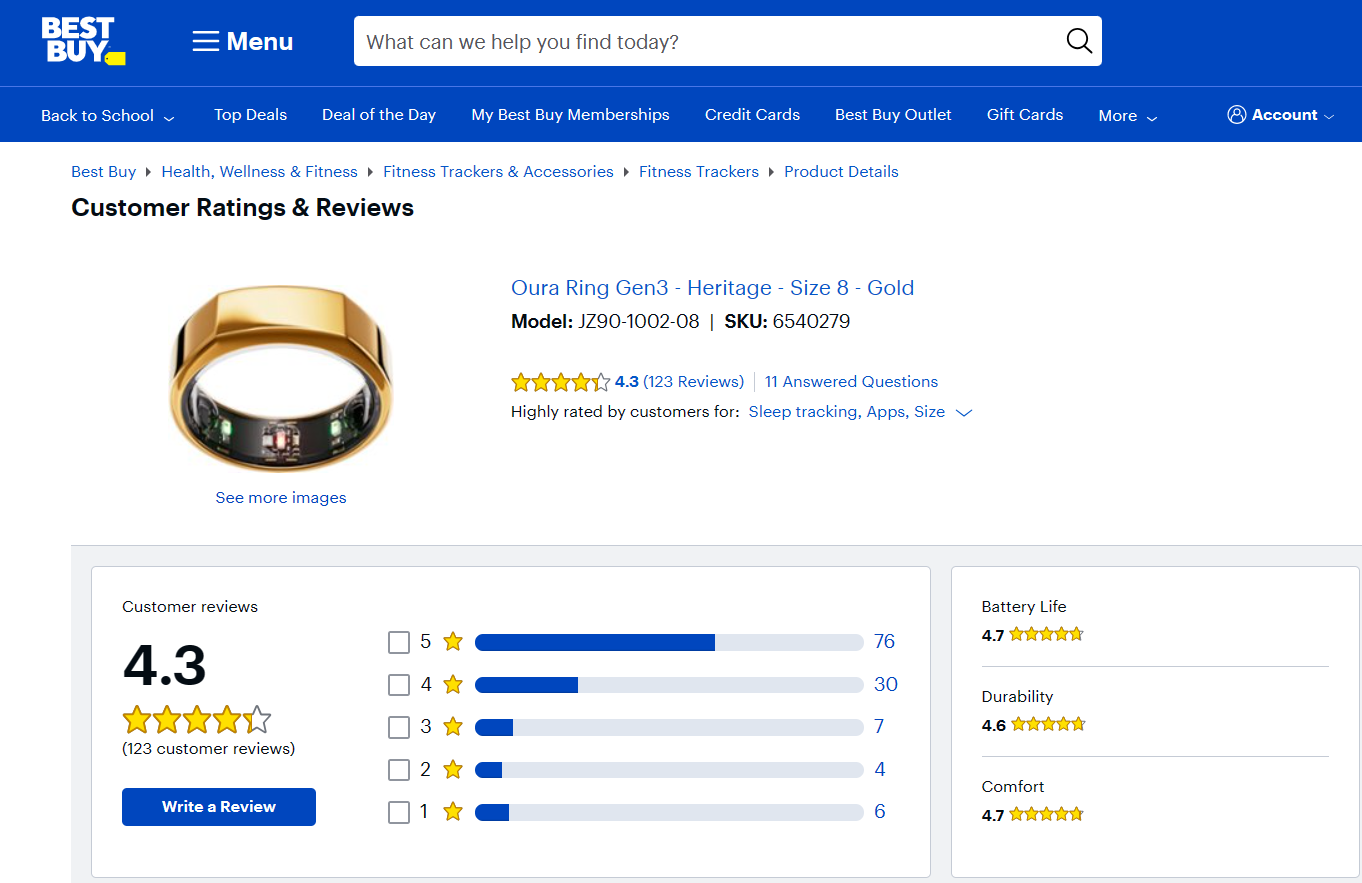1362x883 pixels.
Task: Click the search magnifier icon
Action: 1079,41
